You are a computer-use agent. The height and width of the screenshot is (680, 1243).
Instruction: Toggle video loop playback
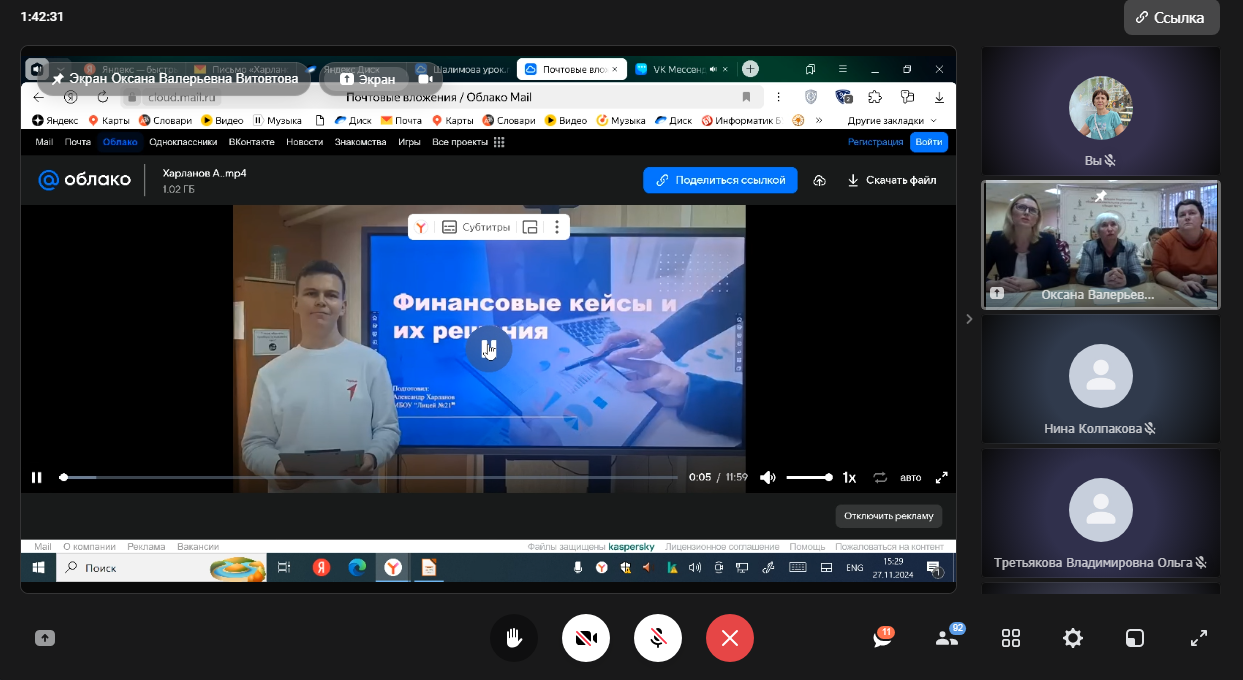coord(880,477)
